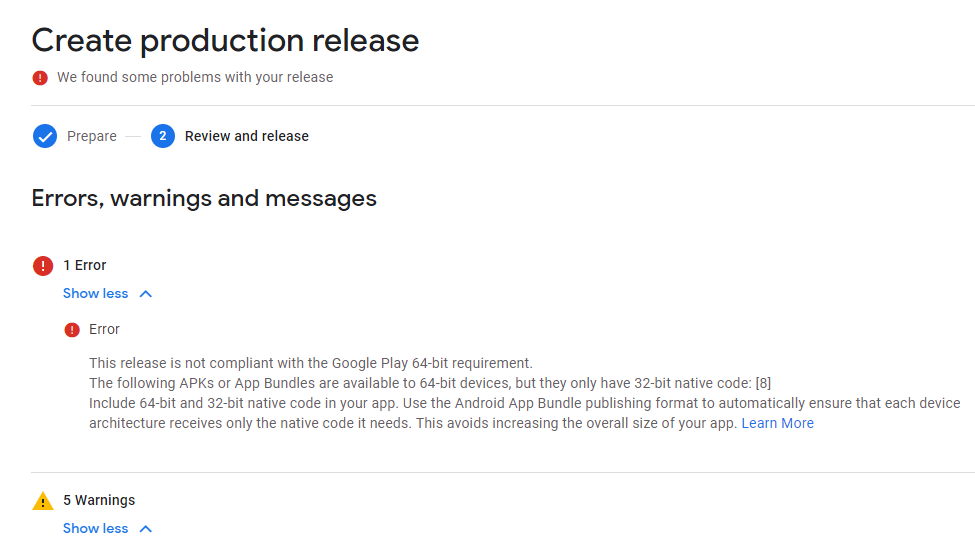The height and width of the screenshot is (545, 975).
Task: Click the "Error" item label text
Action: tap(104, 329)
